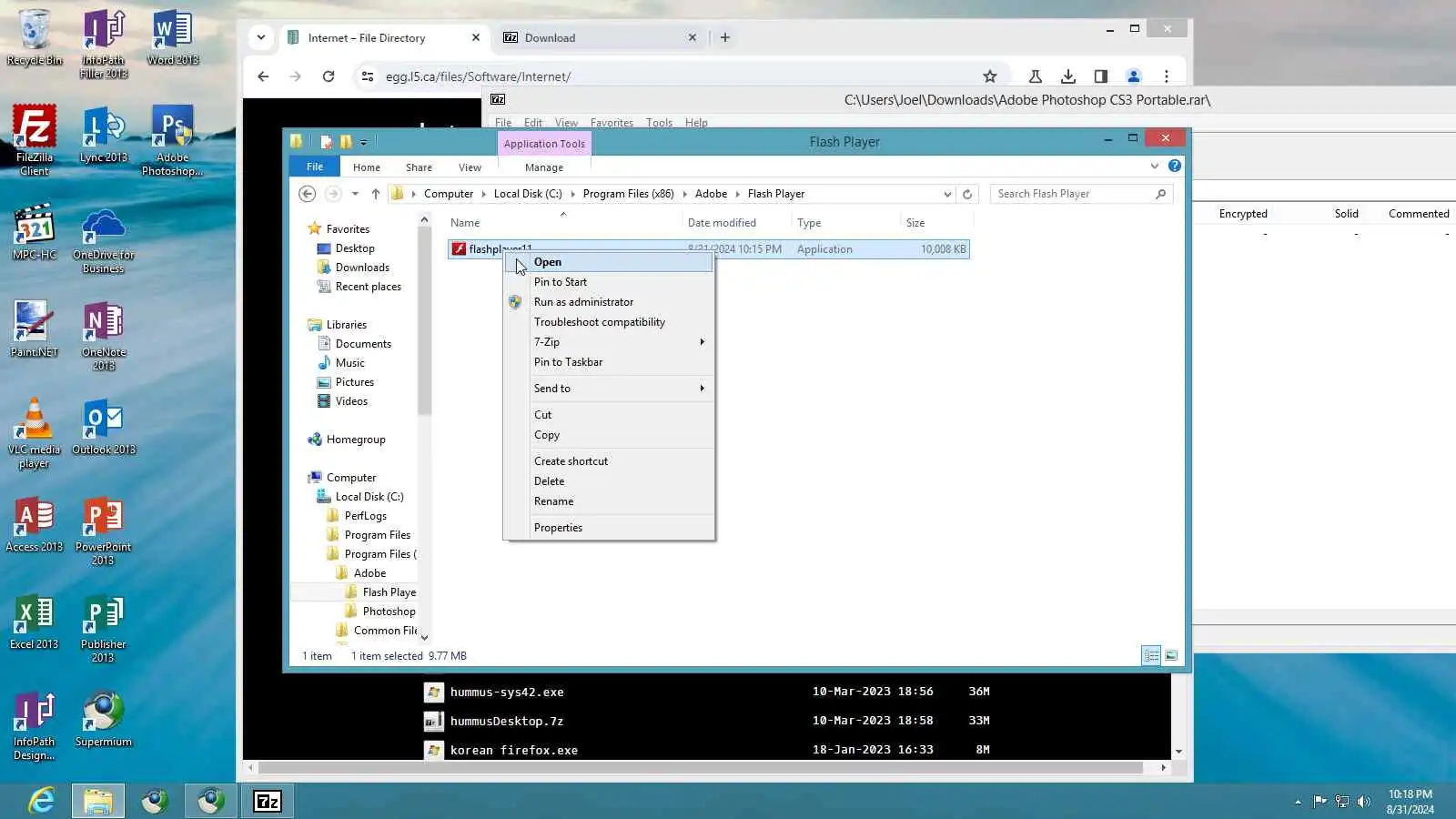Select Rename in the context menu
Image resolution: width=1456 pixels, height=819 pixels.
tap(609, 501)
